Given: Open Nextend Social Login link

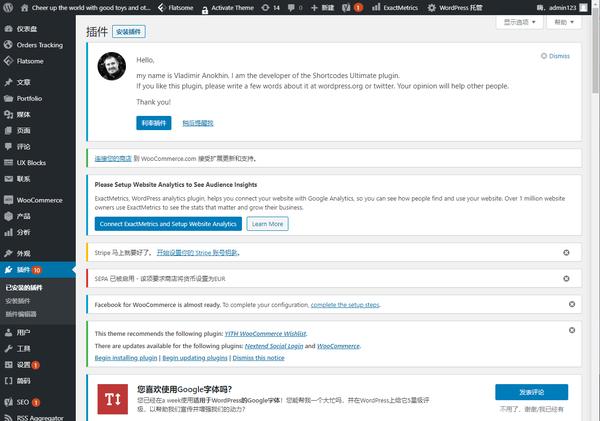Looking at the screenshot, I should pos(274,346).
